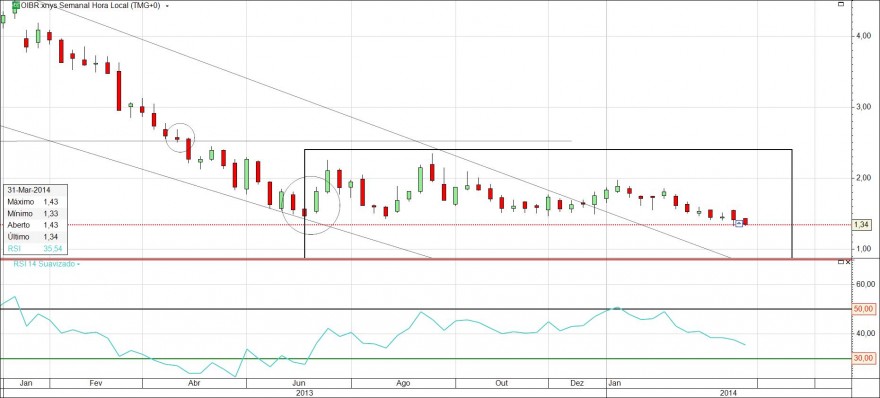The height and width of the screenshot is (398, 880).
Task: Click the Ago month label on time axis
Action: pos(403,383)
